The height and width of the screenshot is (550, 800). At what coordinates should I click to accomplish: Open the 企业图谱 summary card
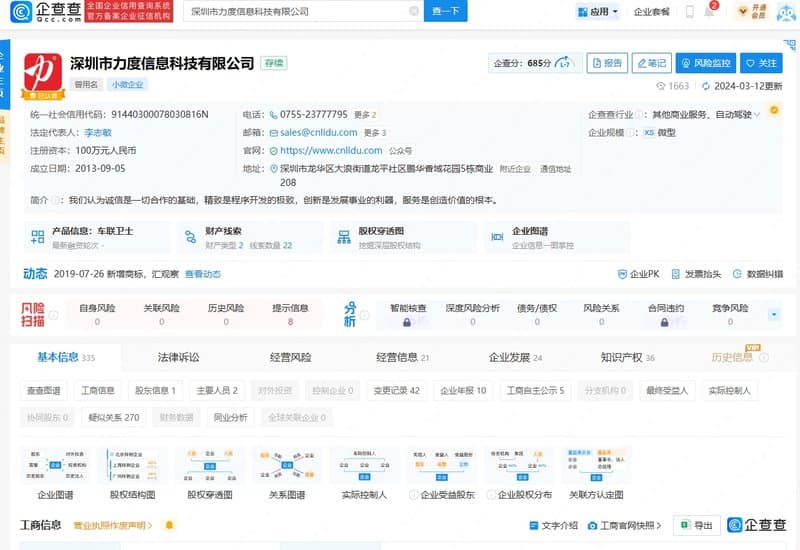557,237
